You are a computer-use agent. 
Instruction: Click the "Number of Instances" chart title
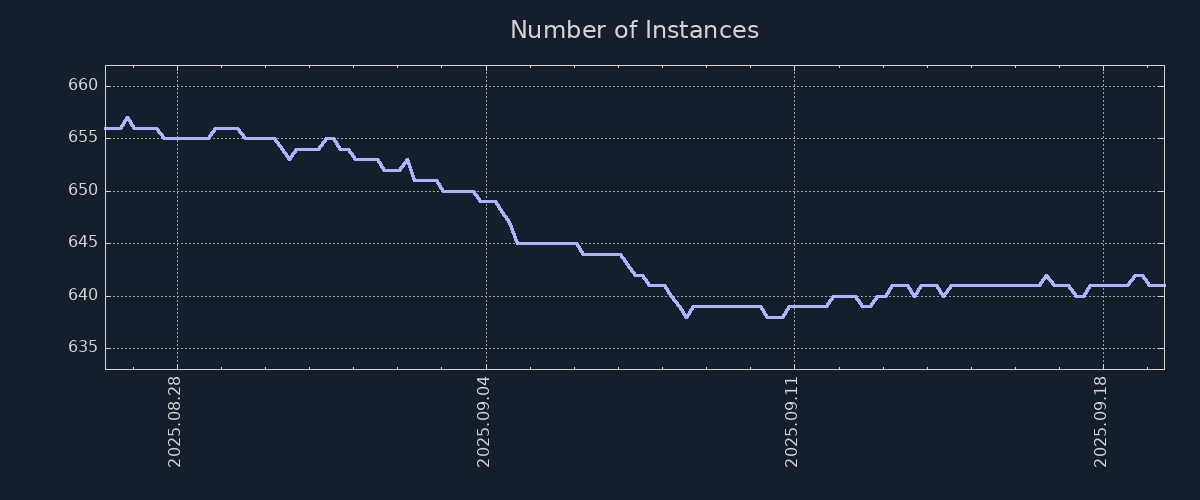pyautogui.click(x=634, y=30)
